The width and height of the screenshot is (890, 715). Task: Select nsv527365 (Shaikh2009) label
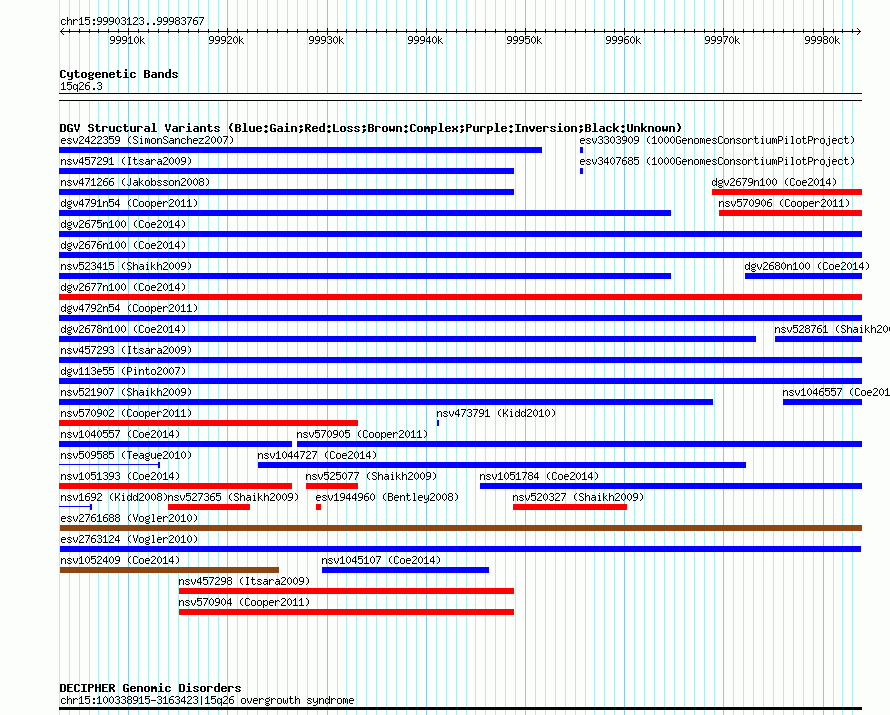[233, 497]
